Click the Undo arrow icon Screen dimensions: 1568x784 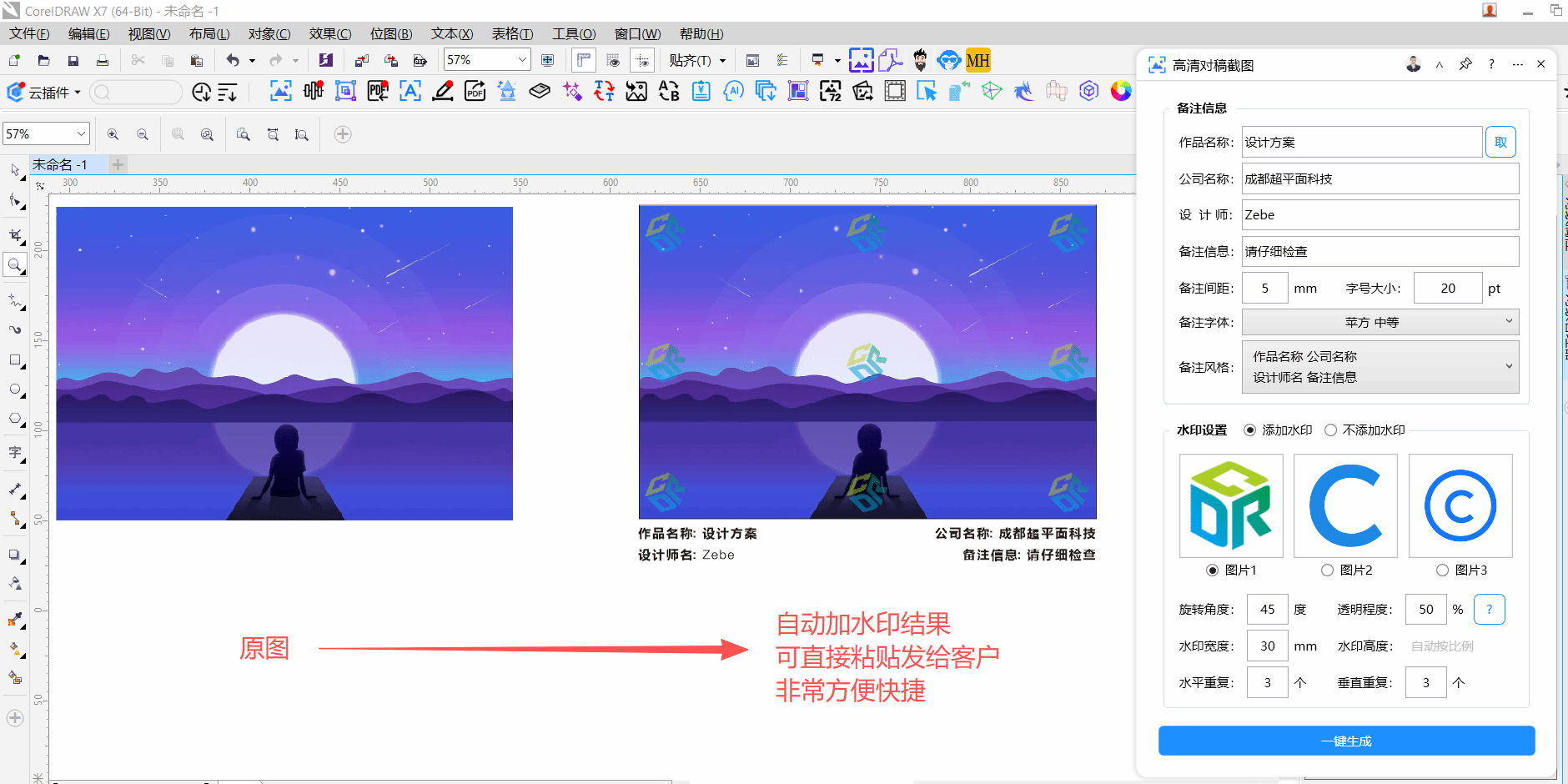[x=233, y=60]
